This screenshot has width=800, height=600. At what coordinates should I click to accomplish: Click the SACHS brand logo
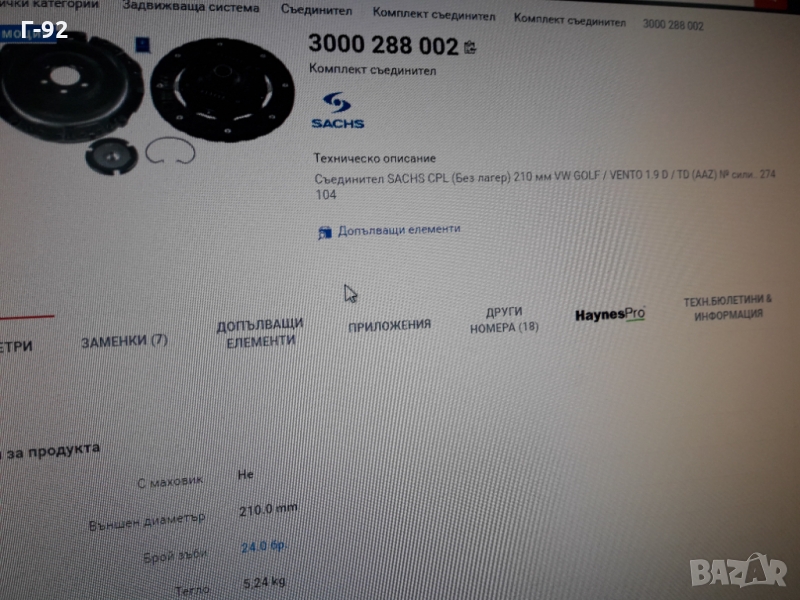(337, 111)
